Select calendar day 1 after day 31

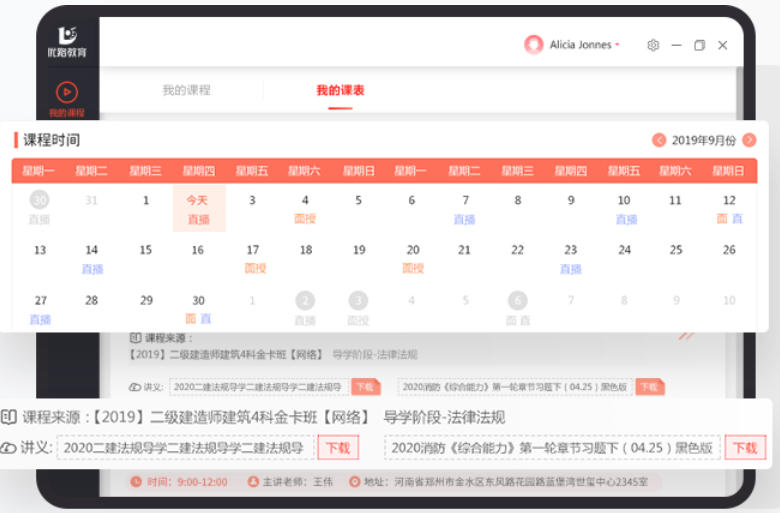[146, 201]
